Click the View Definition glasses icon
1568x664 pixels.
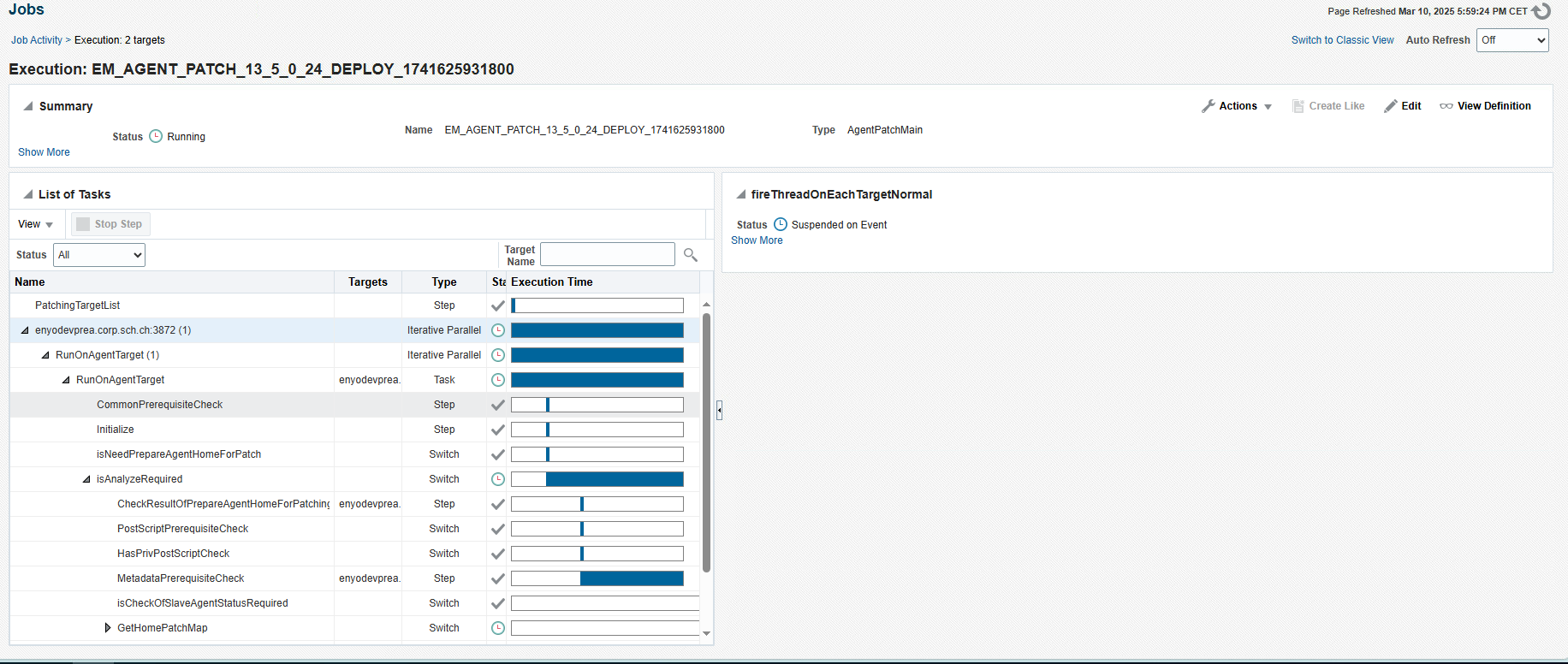[1446, 106]
